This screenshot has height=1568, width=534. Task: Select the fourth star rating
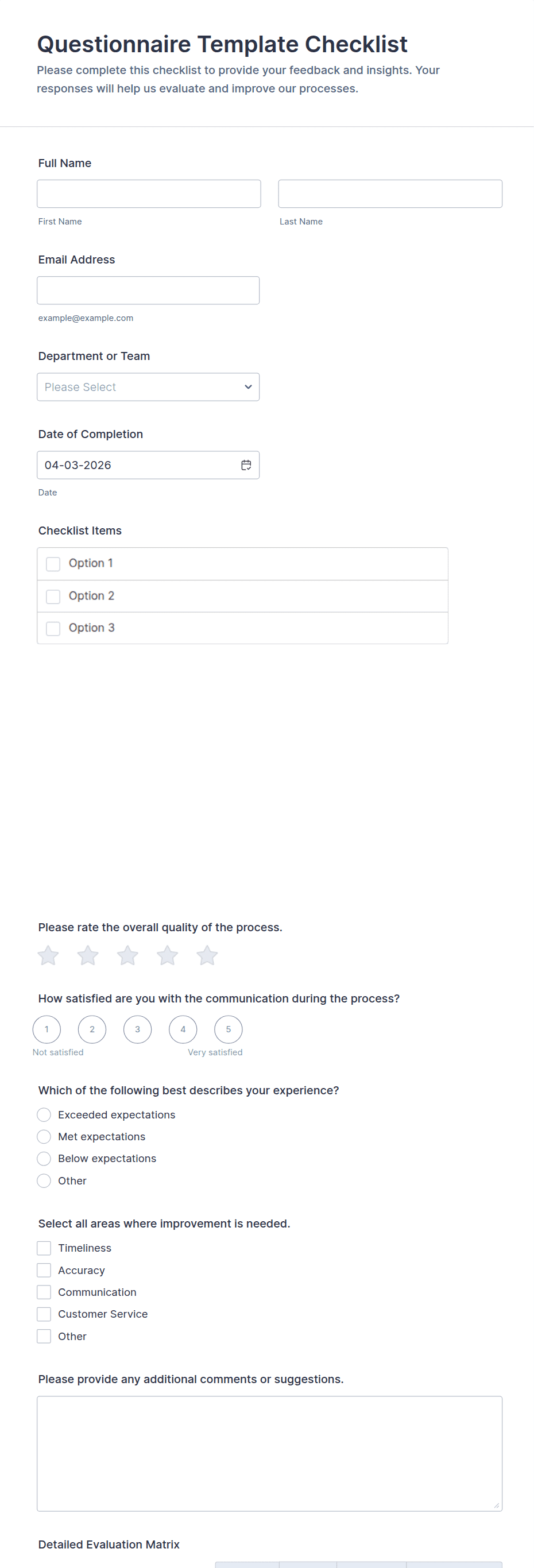coord(168,955)
